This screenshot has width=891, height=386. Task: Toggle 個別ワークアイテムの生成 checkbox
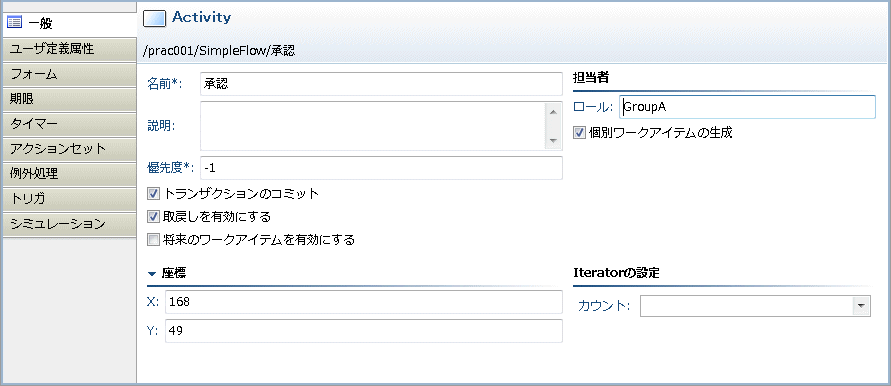click(x=579, y=133)
